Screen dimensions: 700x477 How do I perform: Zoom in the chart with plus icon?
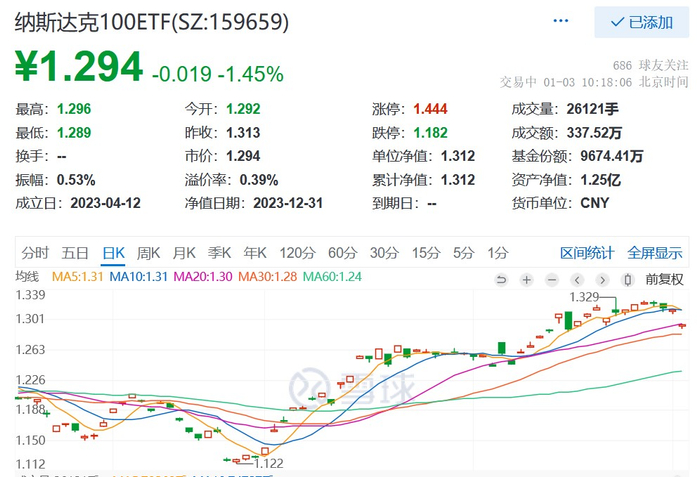click(x=527, y=280)
